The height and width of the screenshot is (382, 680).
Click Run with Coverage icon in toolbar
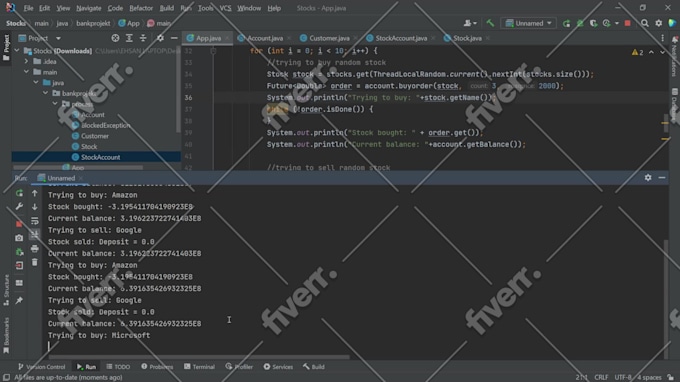pos(593,23)
